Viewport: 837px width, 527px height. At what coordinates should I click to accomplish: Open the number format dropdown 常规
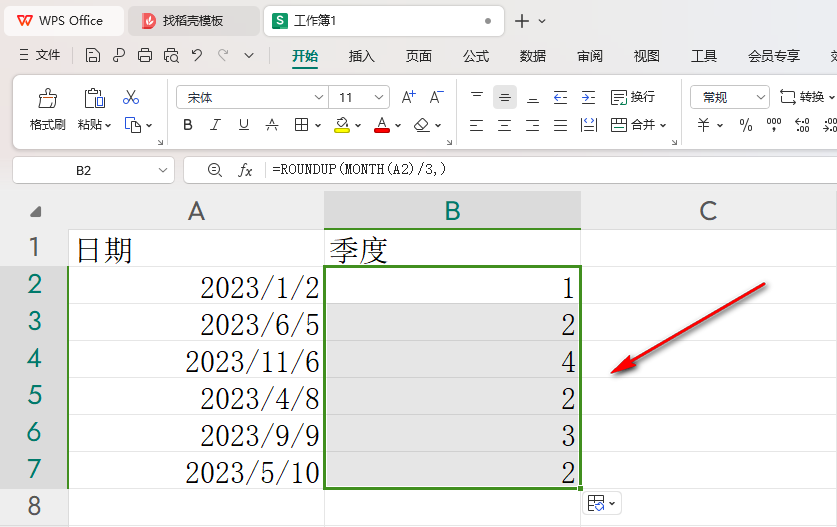click(x=761, y=97)
